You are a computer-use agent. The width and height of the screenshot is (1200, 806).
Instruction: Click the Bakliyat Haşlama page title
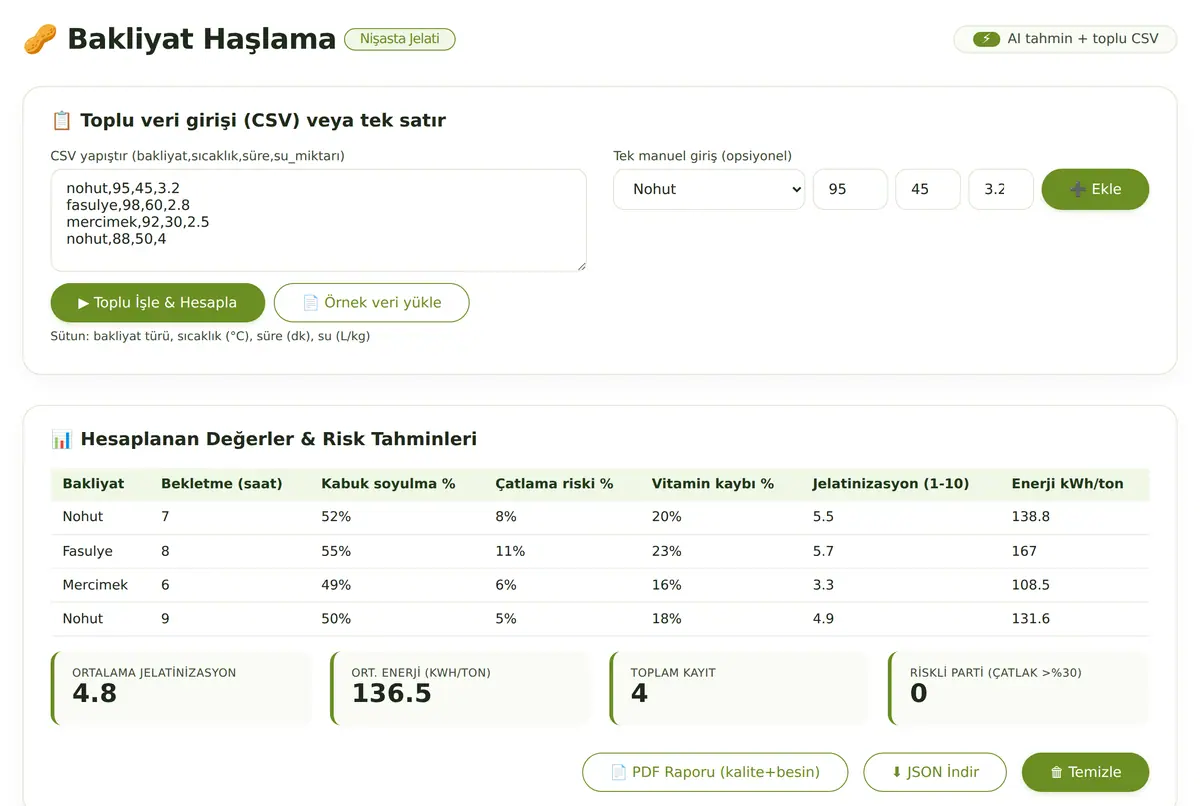coord(201,39)
